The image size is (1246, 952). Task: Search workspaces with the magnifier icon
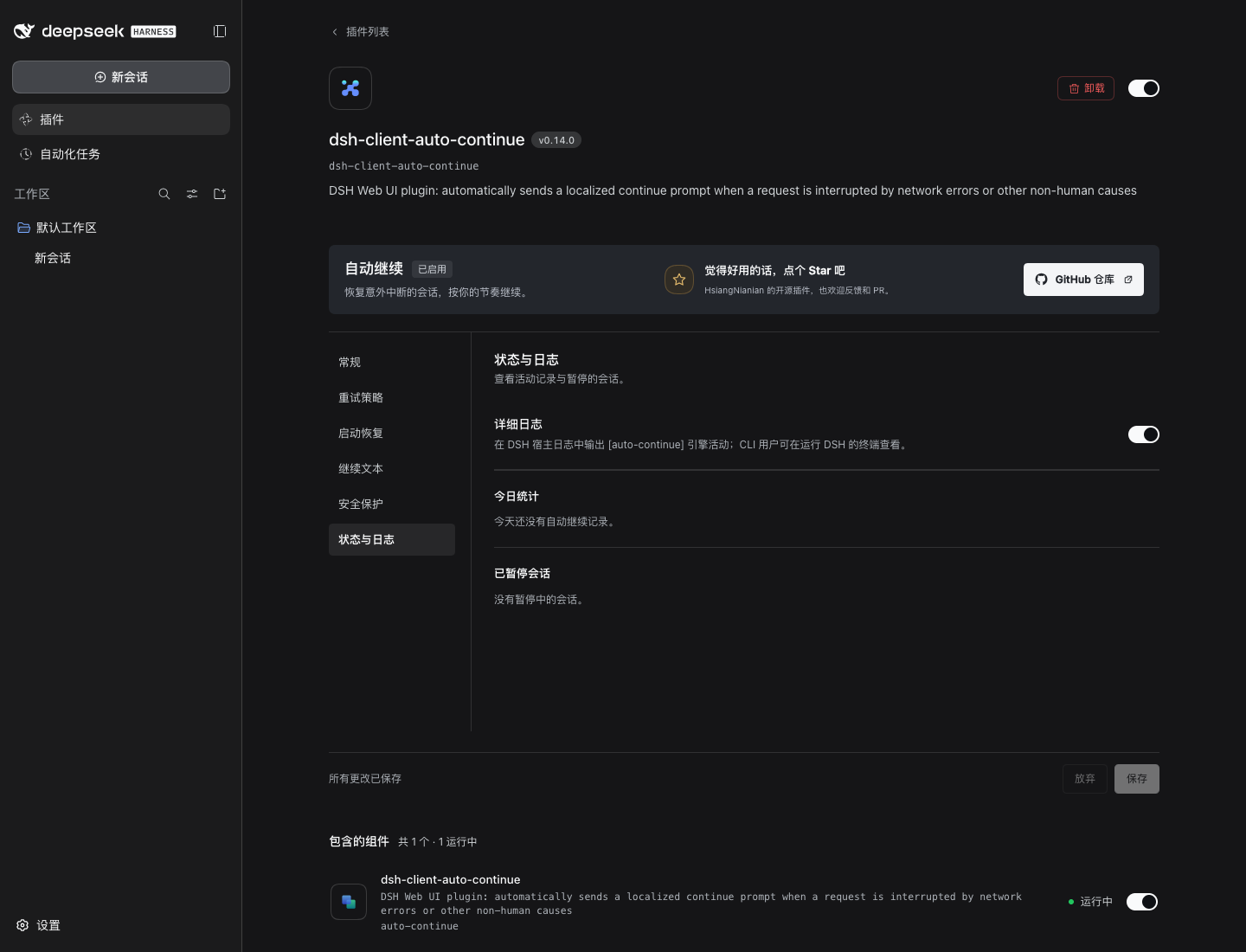click(x=164, y=194)
